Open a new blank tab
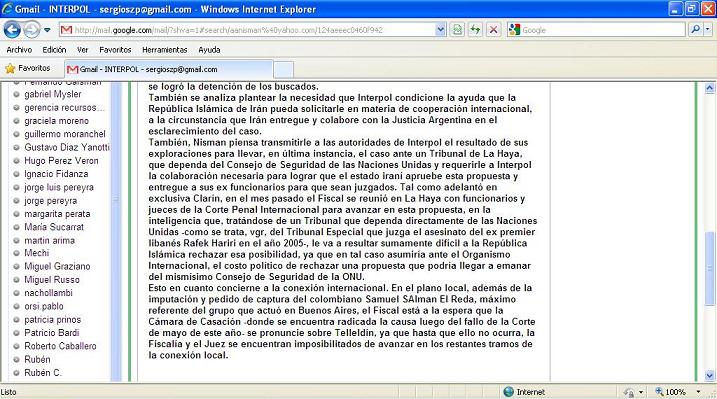This screenshot has width=717, height=399. coord(284,70)
